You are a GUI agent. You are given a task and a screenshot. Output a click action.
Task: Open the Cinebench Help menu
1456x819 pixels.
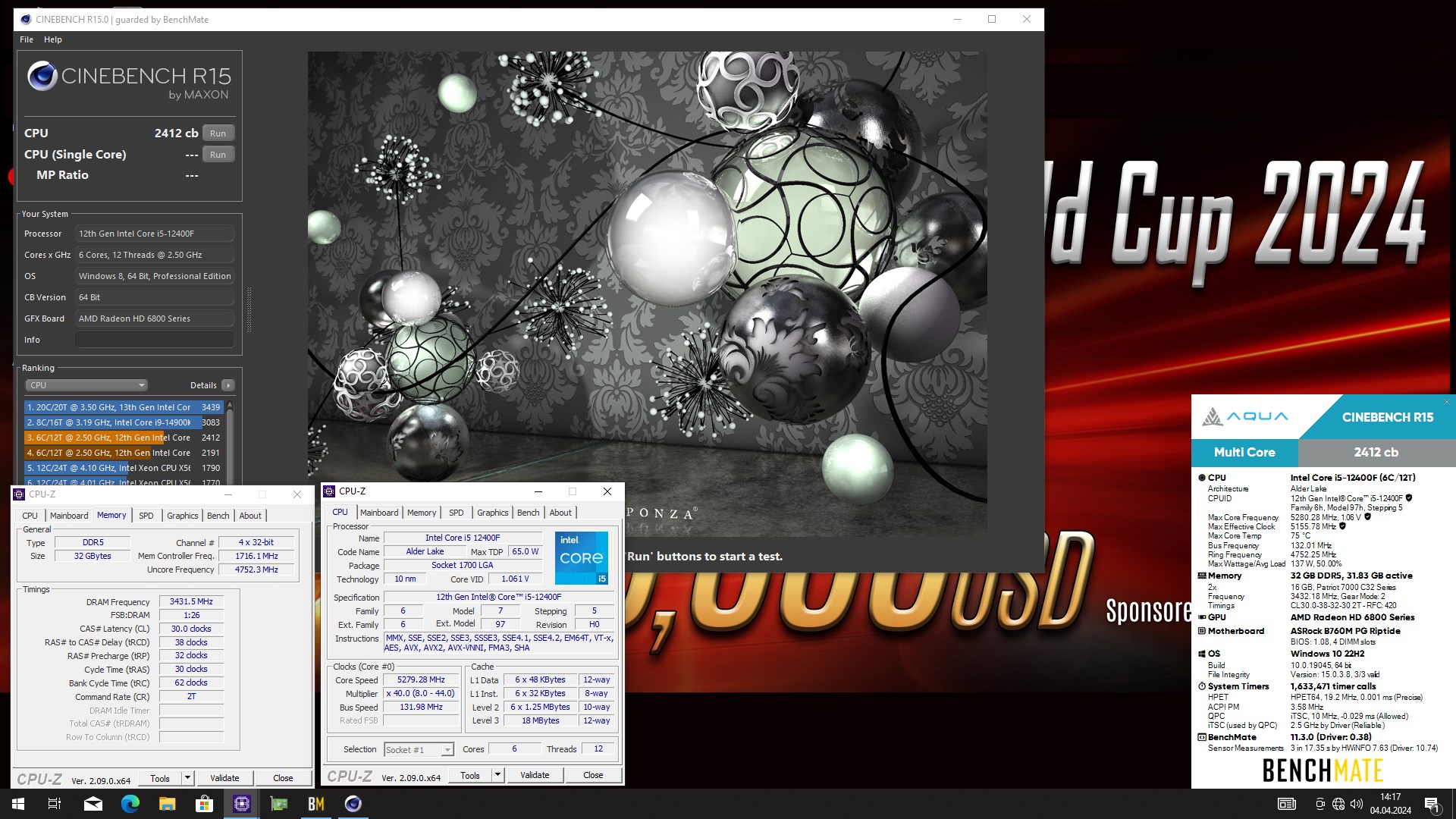point(53,39)
